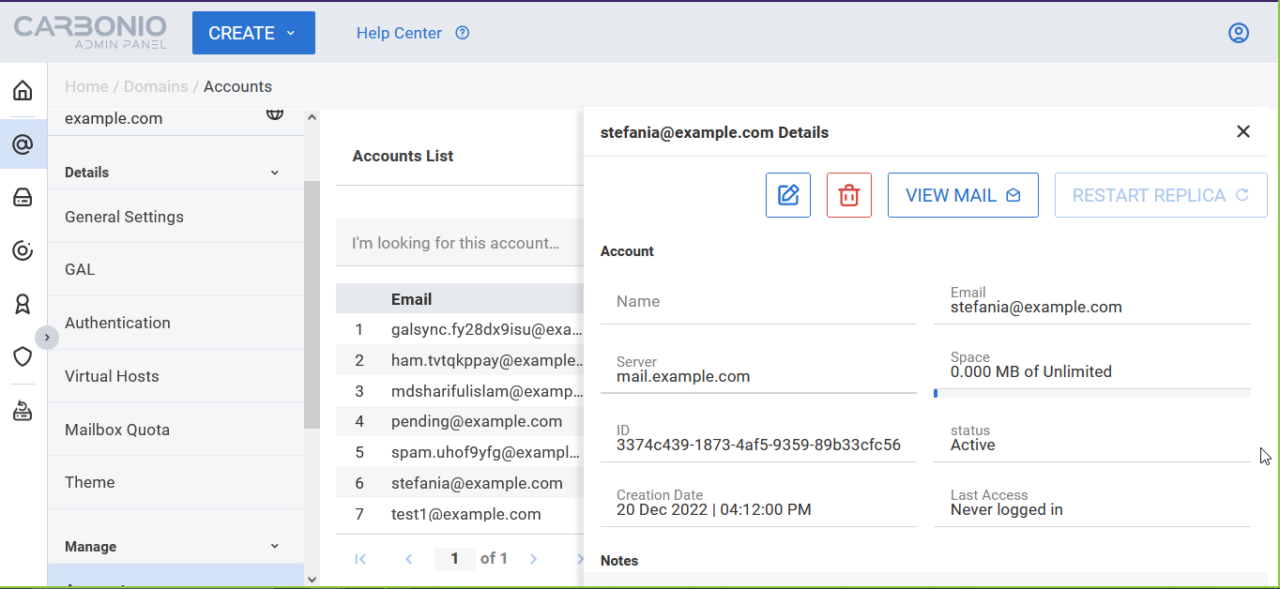
Task: Open the CREATE dropdown menu
Action: coord(253,32)
